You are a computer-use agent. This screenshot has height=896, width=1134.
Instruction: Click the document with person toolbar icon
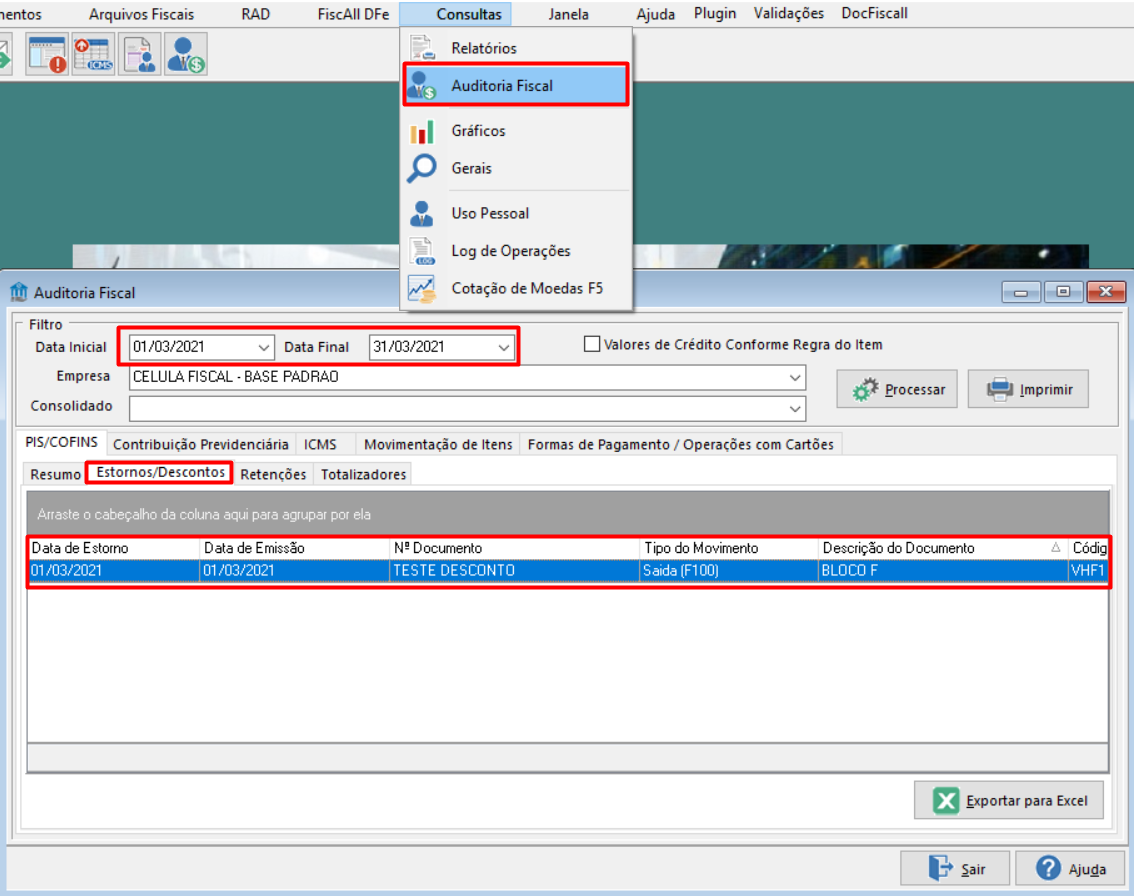pos(140,54)
